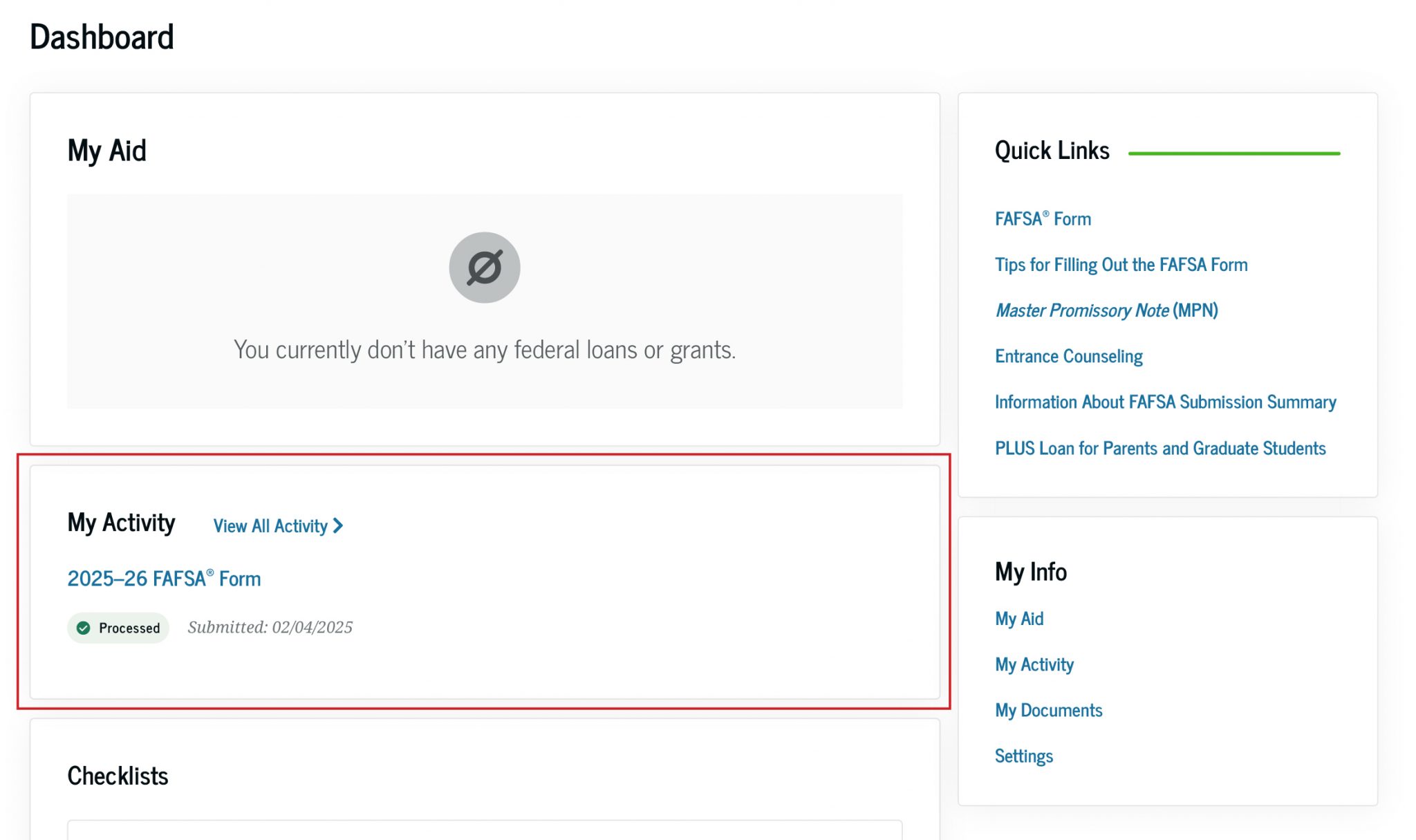Open Entrance Counseling quick link
Screen dimensions: 1416x840
coord(1068,357)
